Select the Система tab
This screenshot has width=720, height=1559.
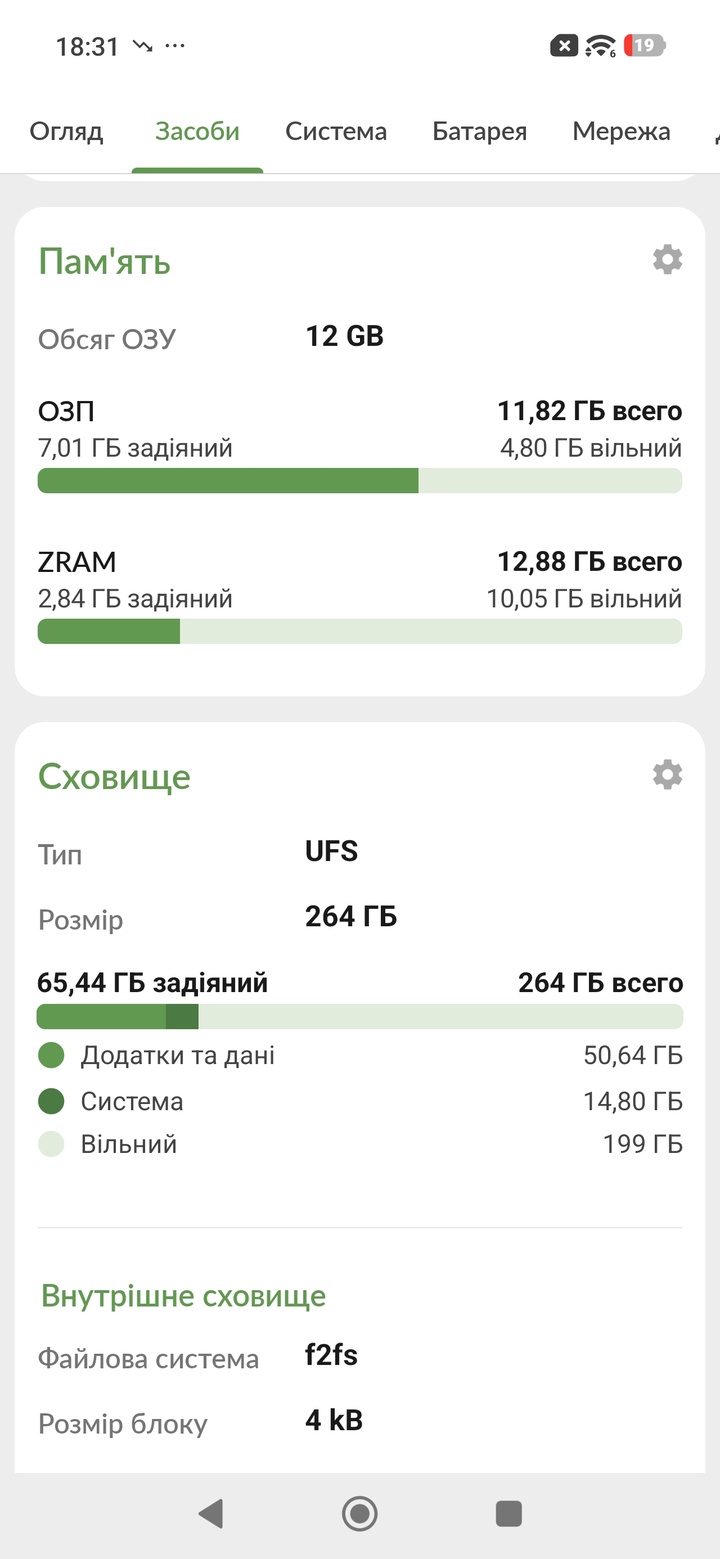[x=336, y=132]
